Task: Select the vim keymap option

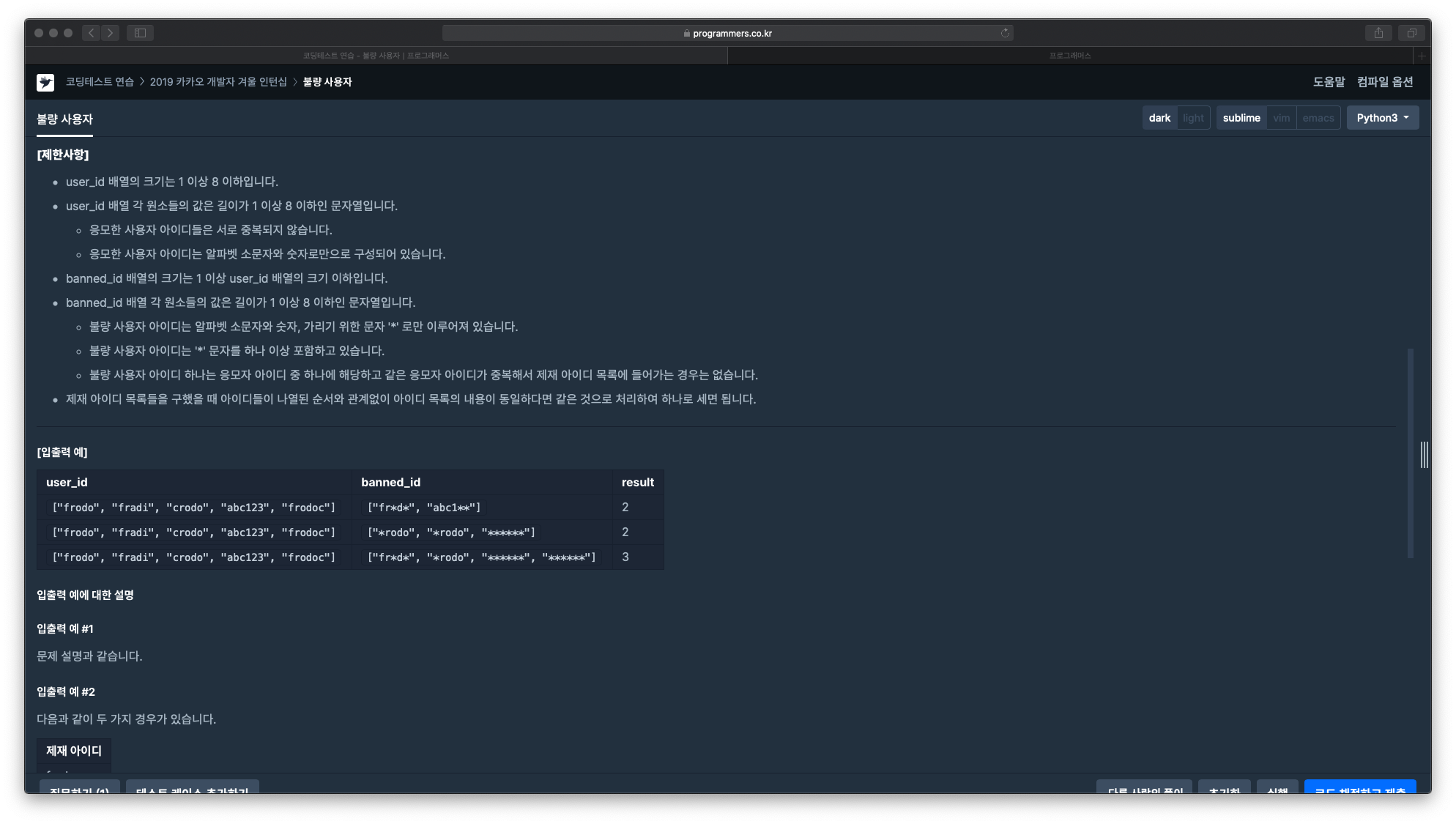Action: pyautogui.click(x=1281, y=118)
